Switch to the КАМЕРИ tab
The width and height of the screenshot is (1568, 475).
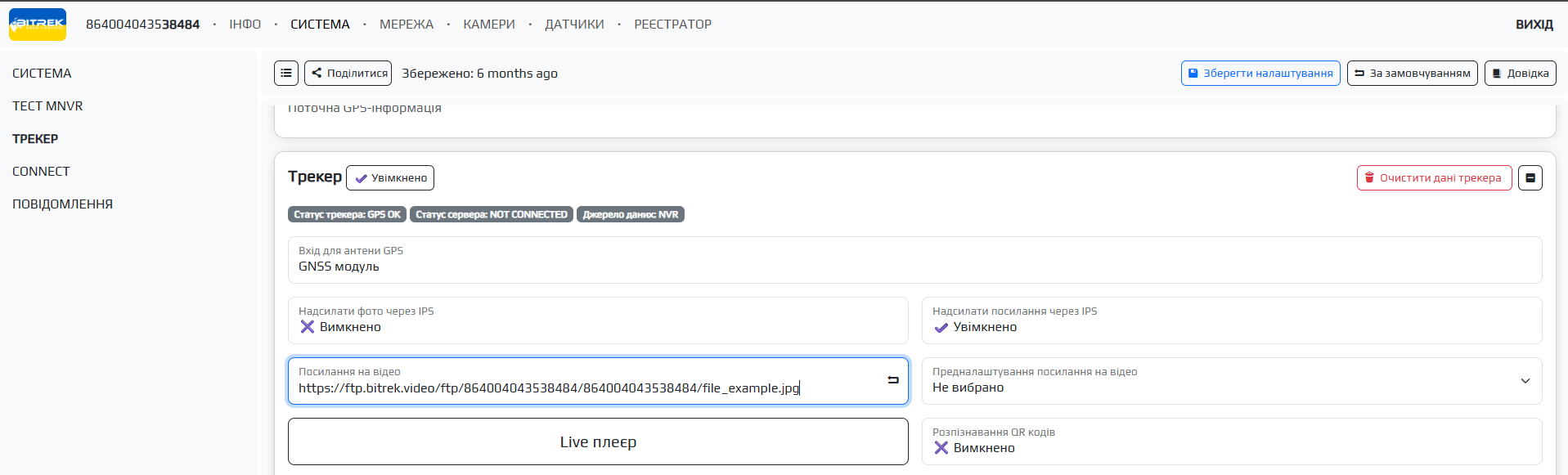(x=489, y=25)
